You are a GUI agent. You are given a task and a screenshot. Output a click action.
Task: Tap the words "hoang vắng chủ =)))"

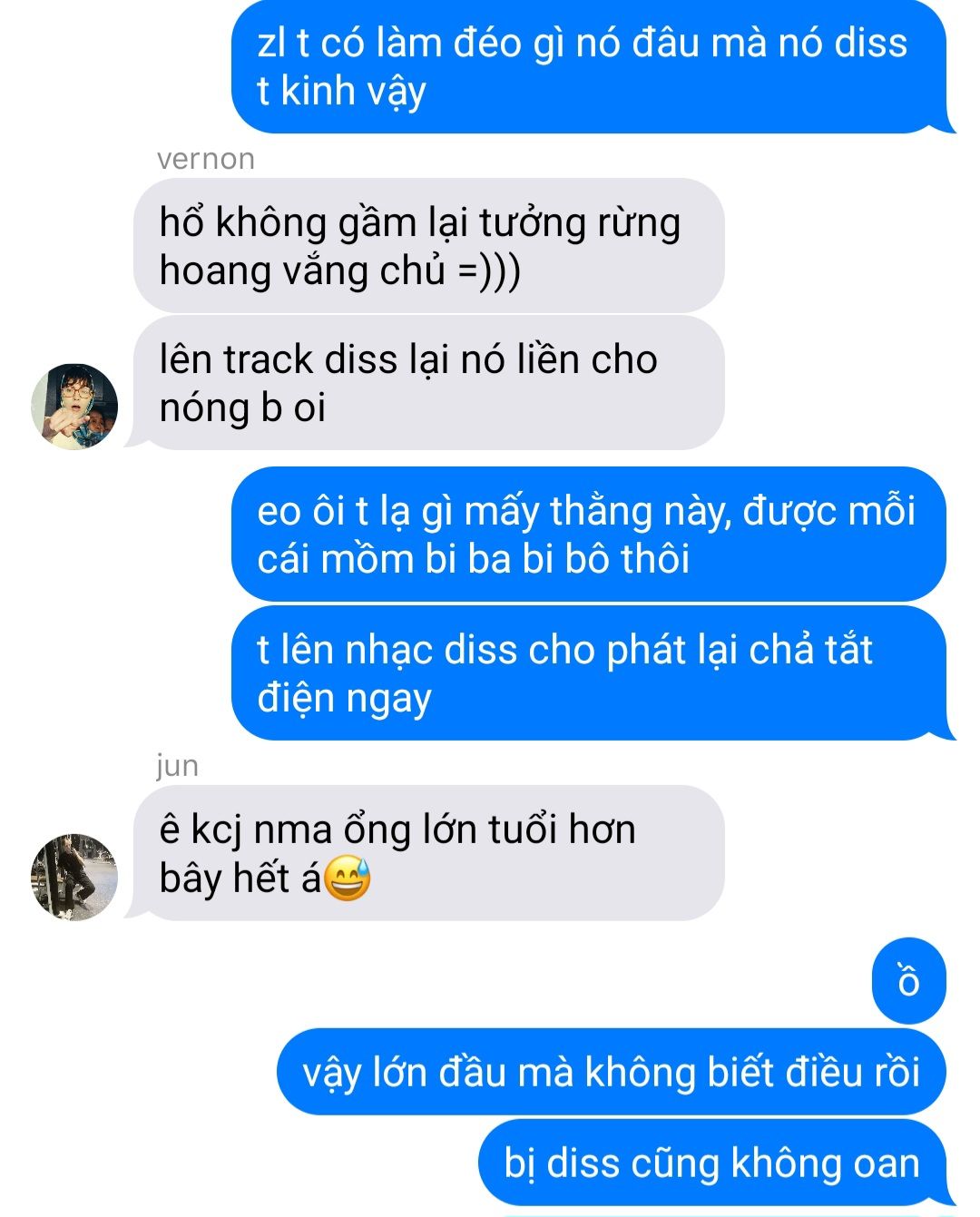[x=340, y=270]
